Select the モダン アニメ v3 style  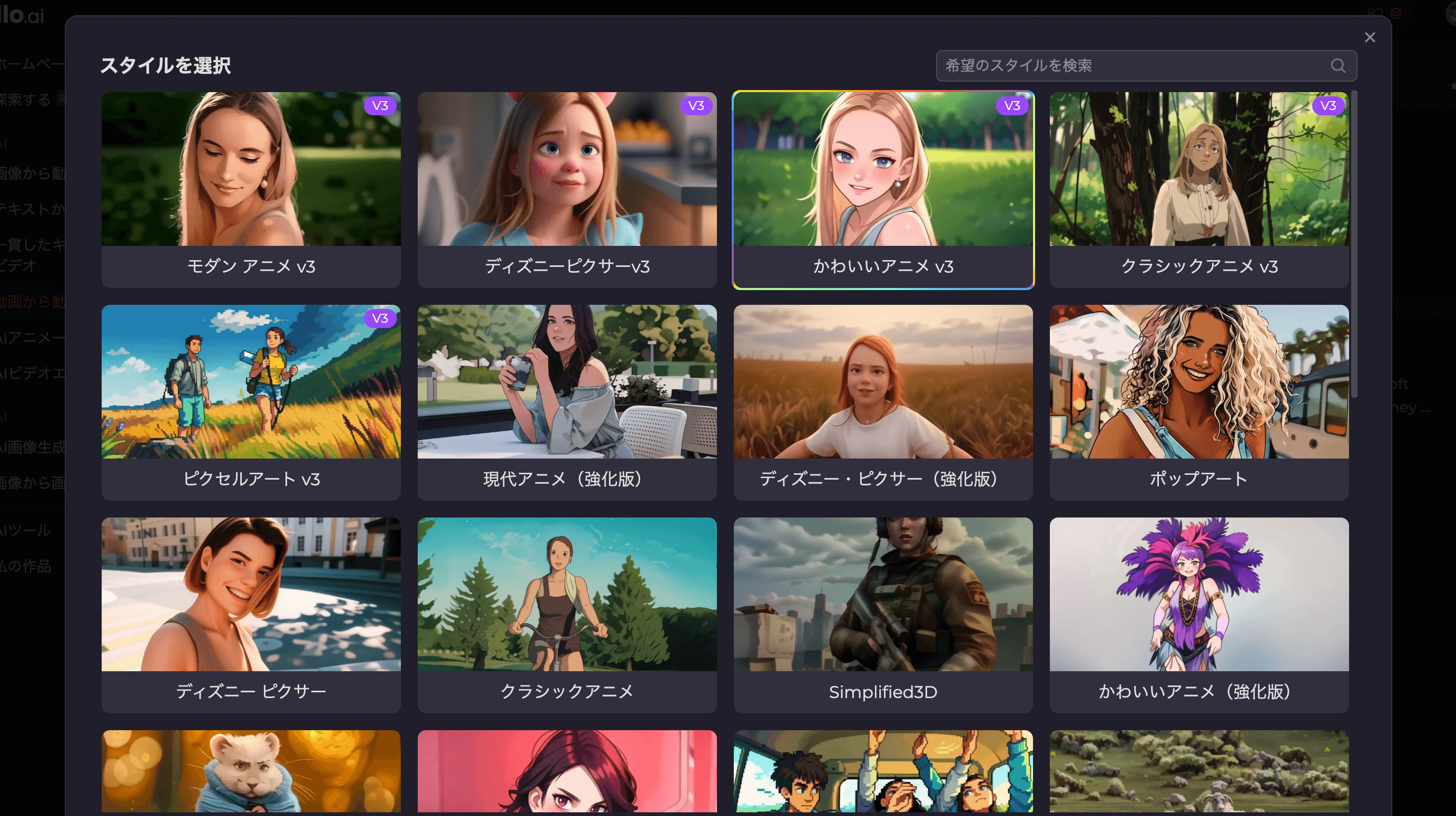251,189
